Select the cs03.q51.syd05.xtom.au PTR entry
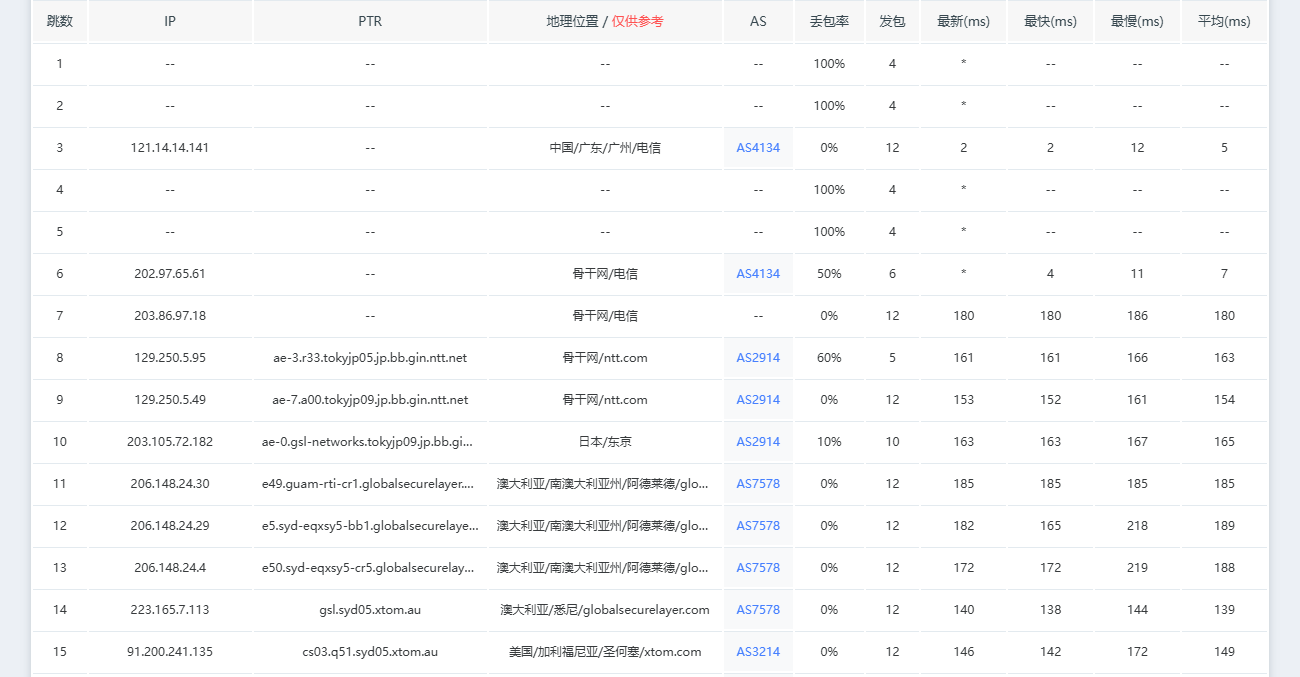This screenshot has height=677, width=1300. (370, 652)
